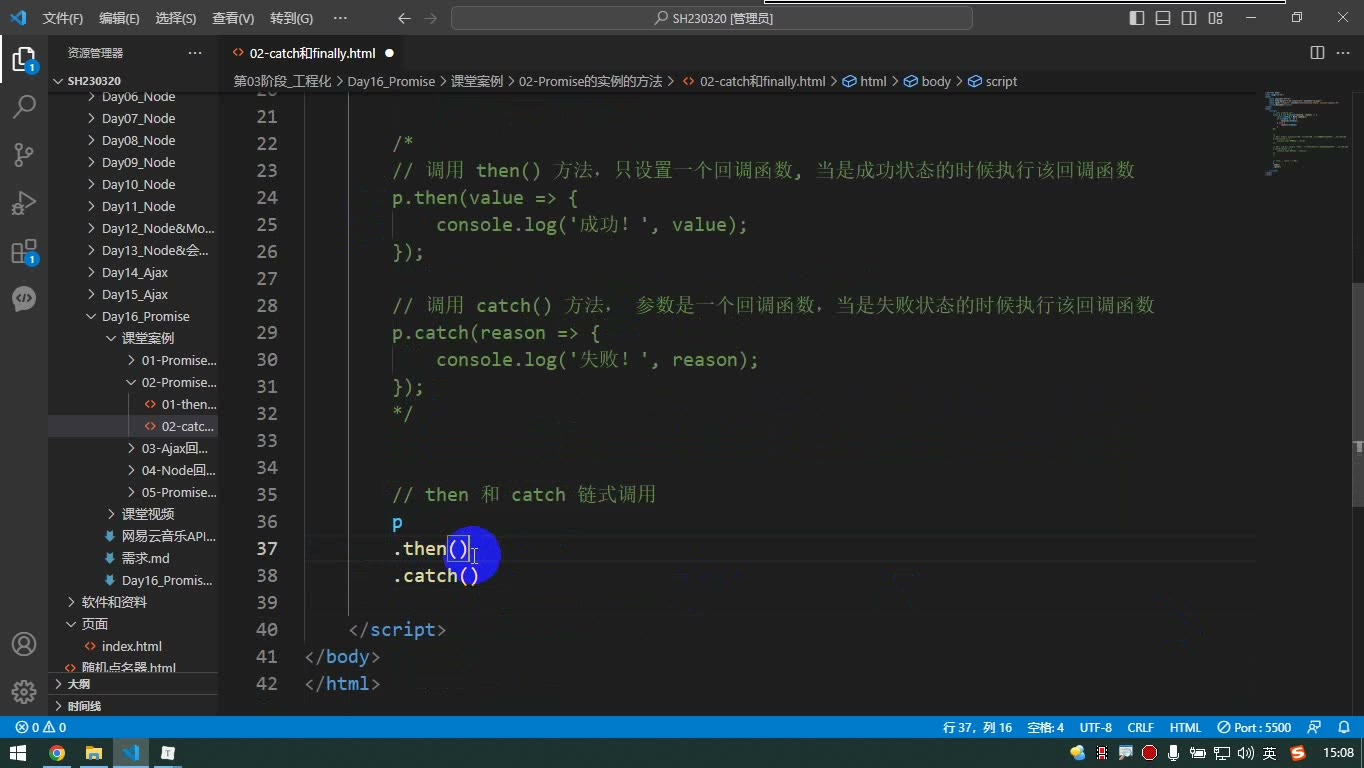
Task: Click the go back arrow in title bar
Action: point(404,18)
